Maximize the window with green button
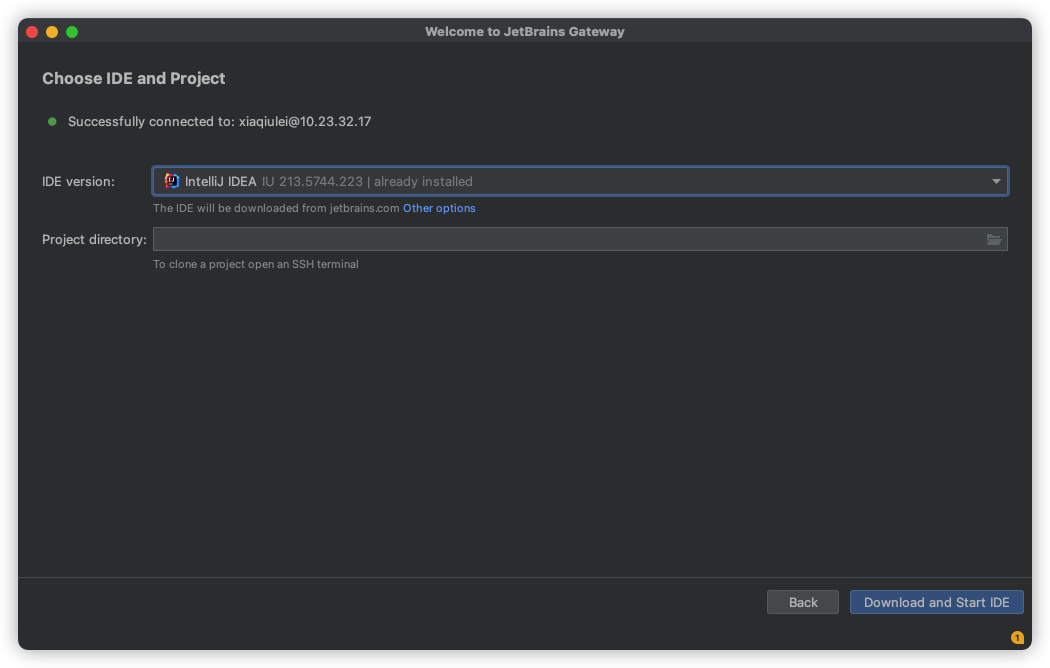1050x668 pixels. pyautogui.click(x=72, y=31)
